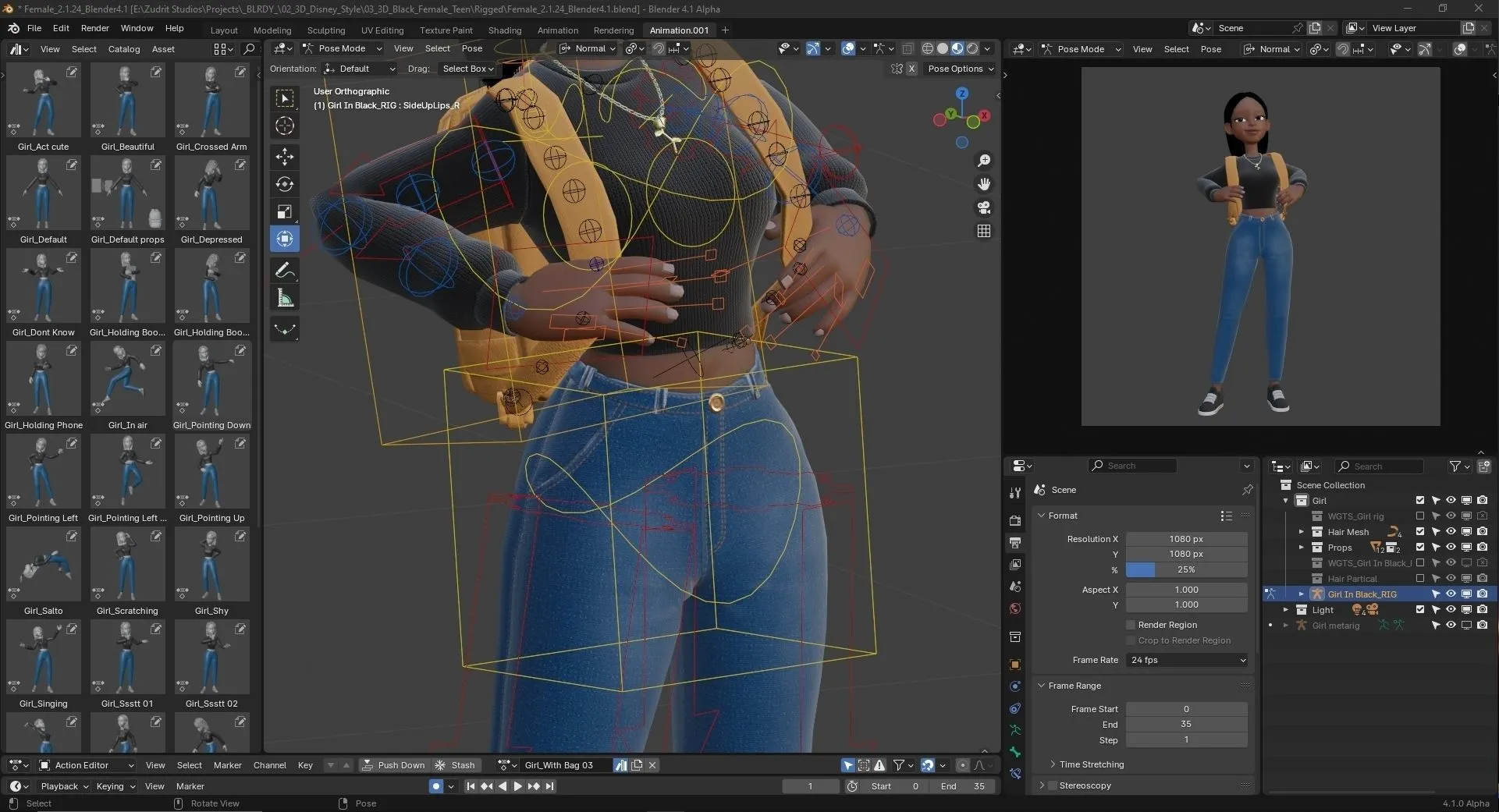
Task: Select the 3D Cursor tool
Action: (284, 126)
